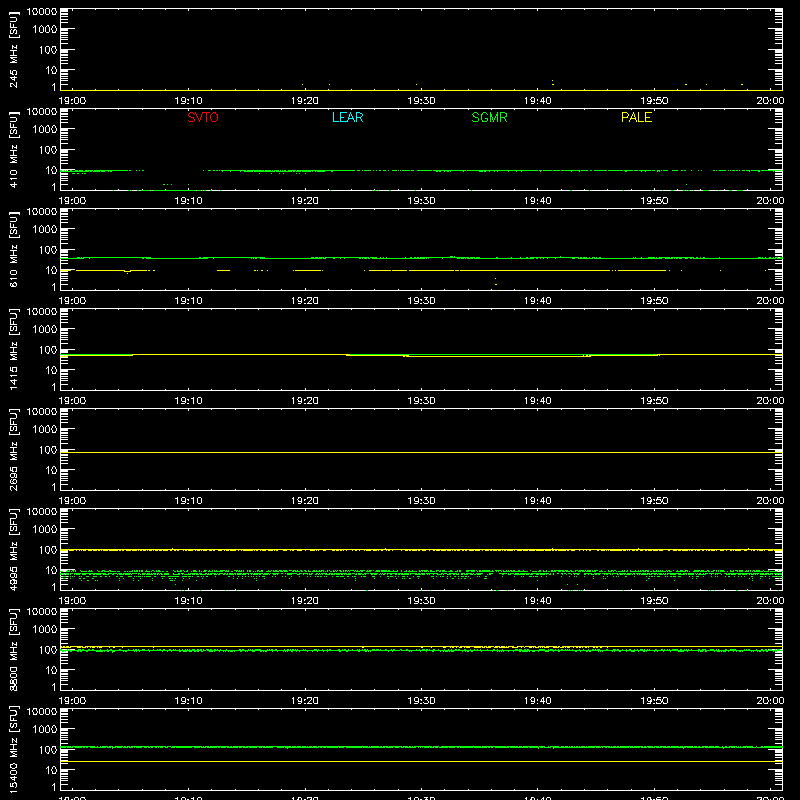Click 19:00 time label under 1415 MHz panel
Image resolution: width=800 pixels, height=800 pixels.
coord(72,401)
